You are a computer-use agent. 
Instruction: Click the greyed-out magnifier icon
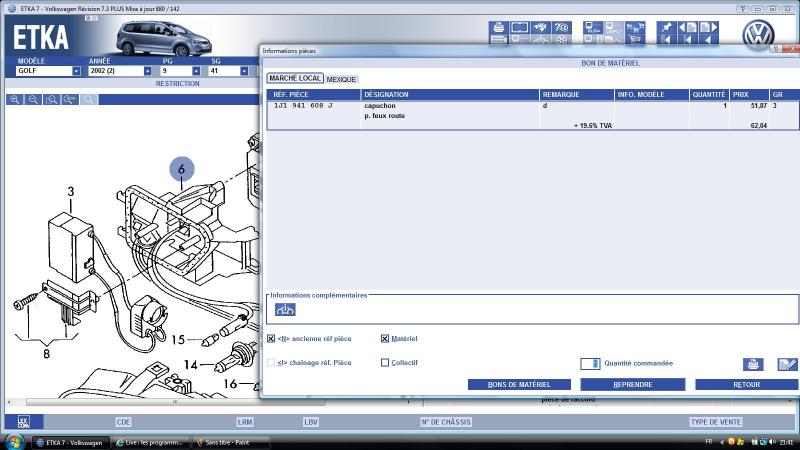coord(88,99)
